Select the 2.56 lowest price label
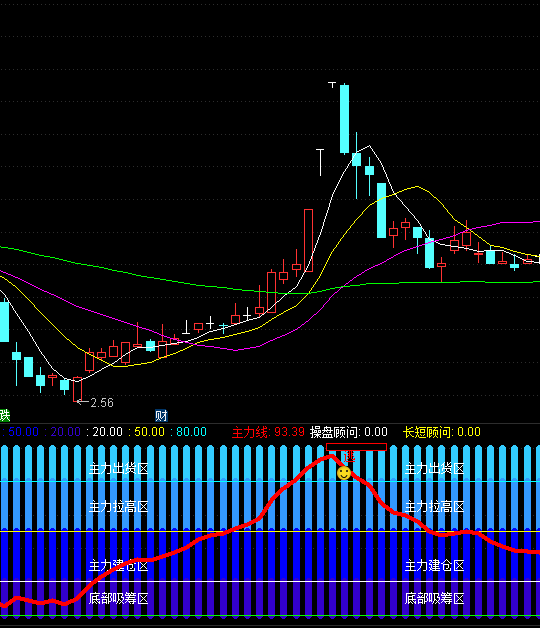 [102, 403]
